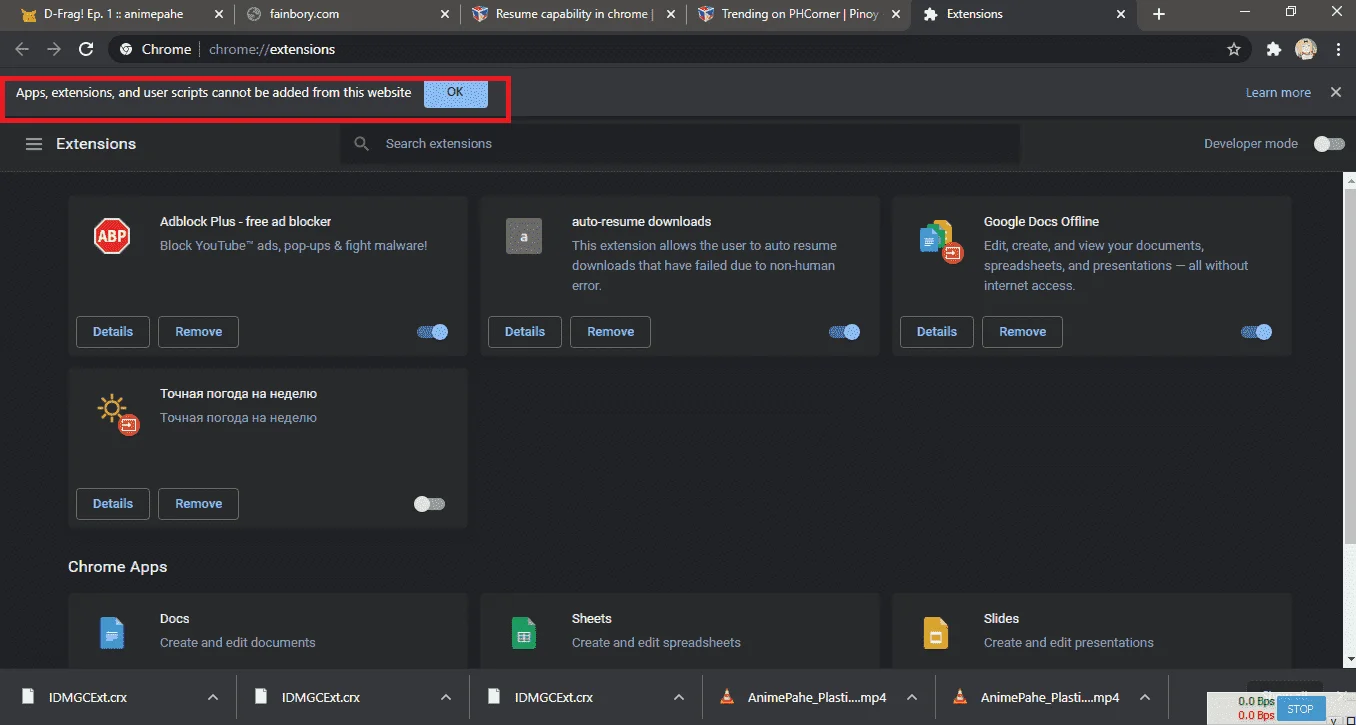Image resolution: width=1356 pixels, height=725 pixels.
Task: Click OK on the infobar message
Action: coord(456,92)
